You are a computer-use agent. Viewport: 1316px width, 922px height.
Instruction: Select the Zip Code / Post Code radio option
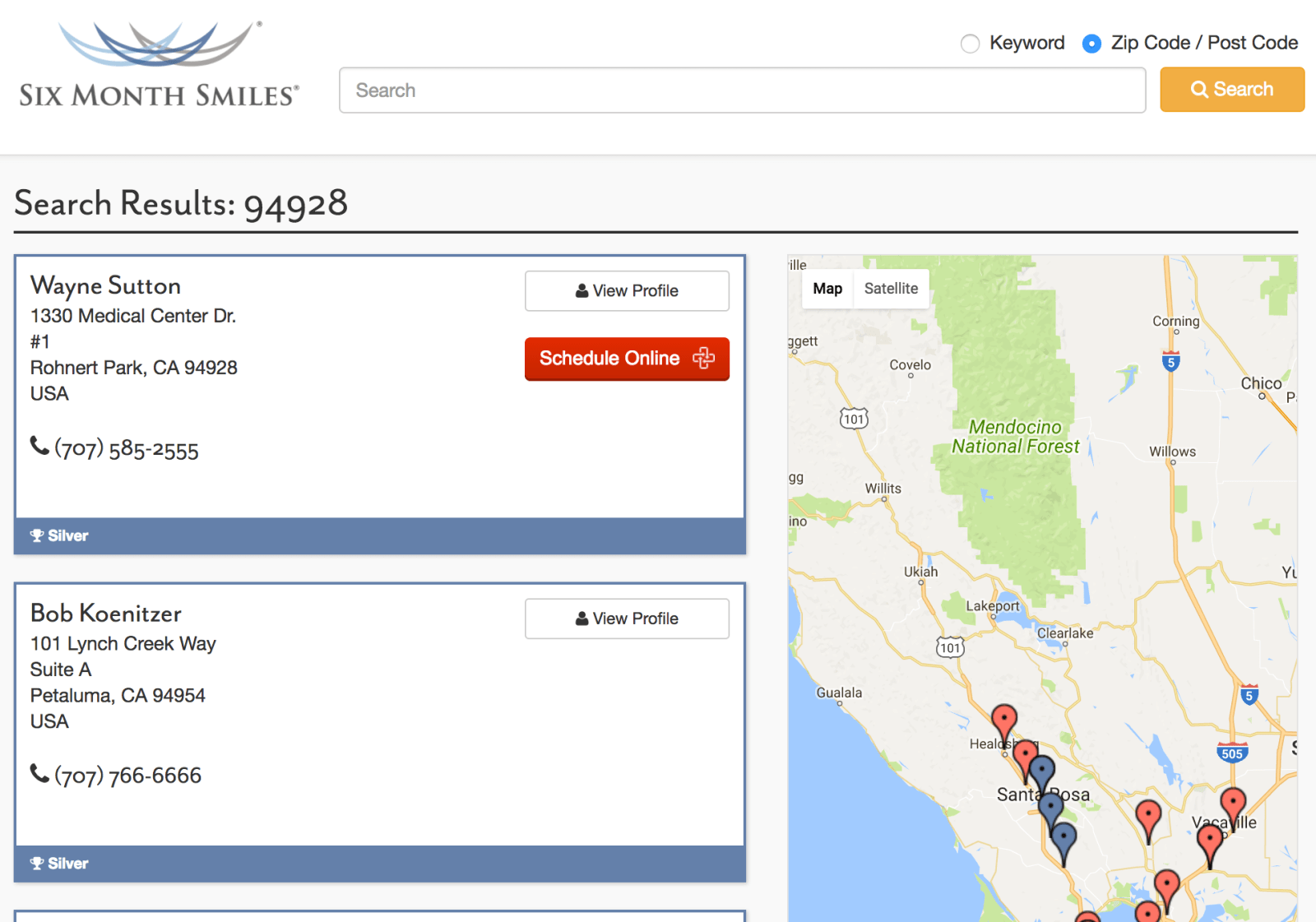pyautogui.click(x=1091, y=44)
